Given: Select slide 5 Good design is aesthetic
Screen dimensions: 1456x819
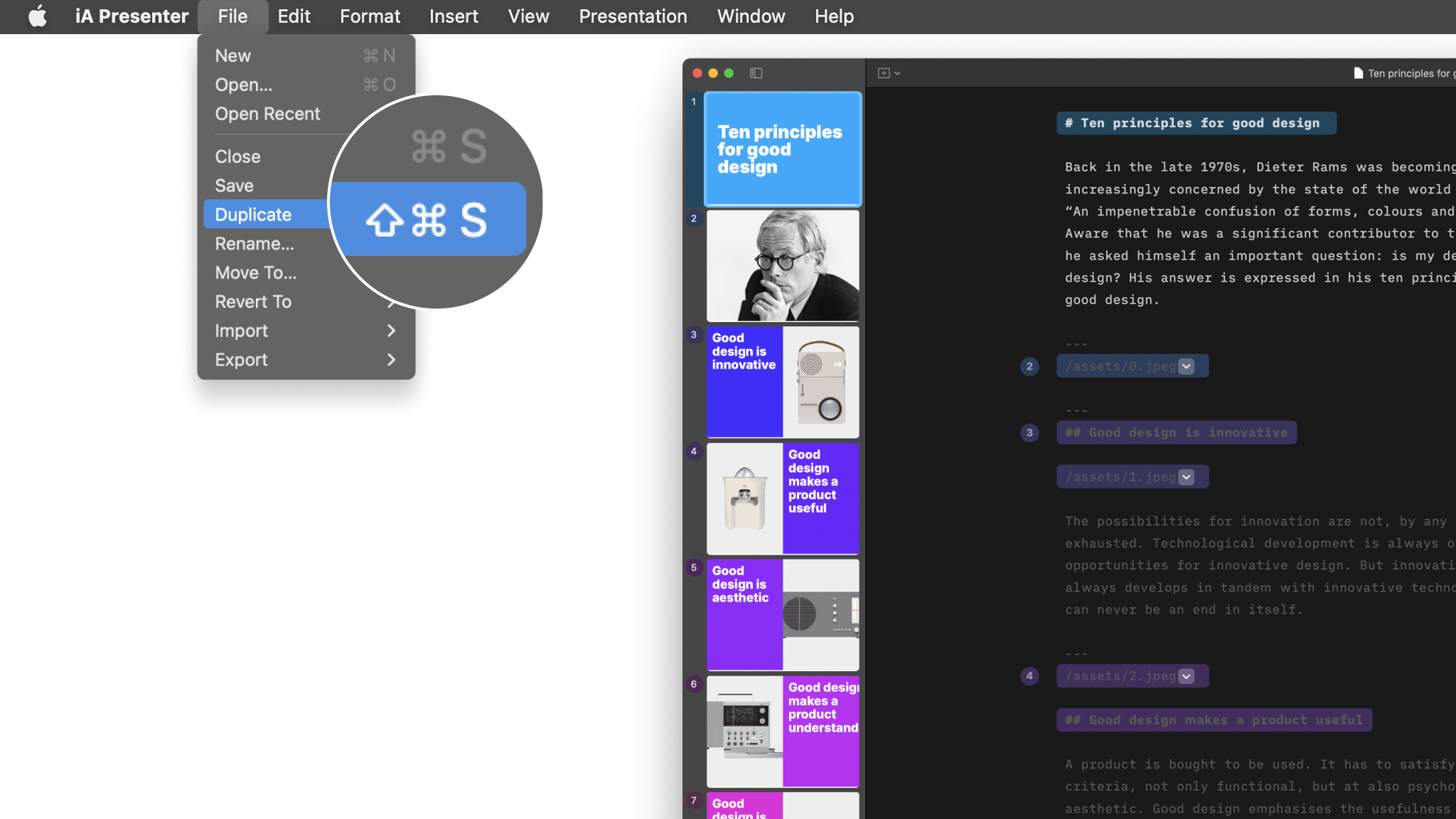Looking at the screenshot, I should 783,615.
